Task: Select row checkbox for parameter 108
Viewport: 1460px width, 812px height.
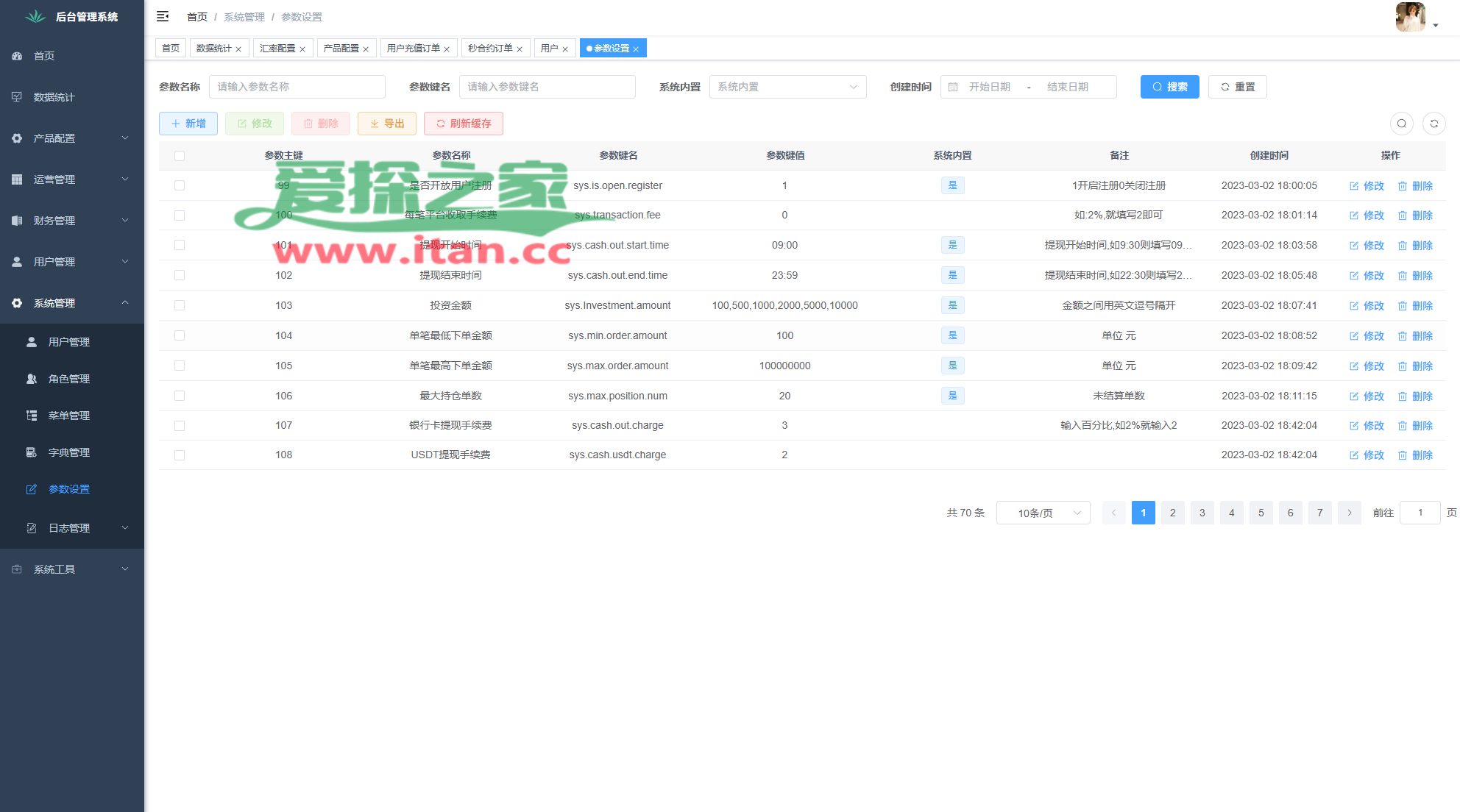Action: pos(180,455)
